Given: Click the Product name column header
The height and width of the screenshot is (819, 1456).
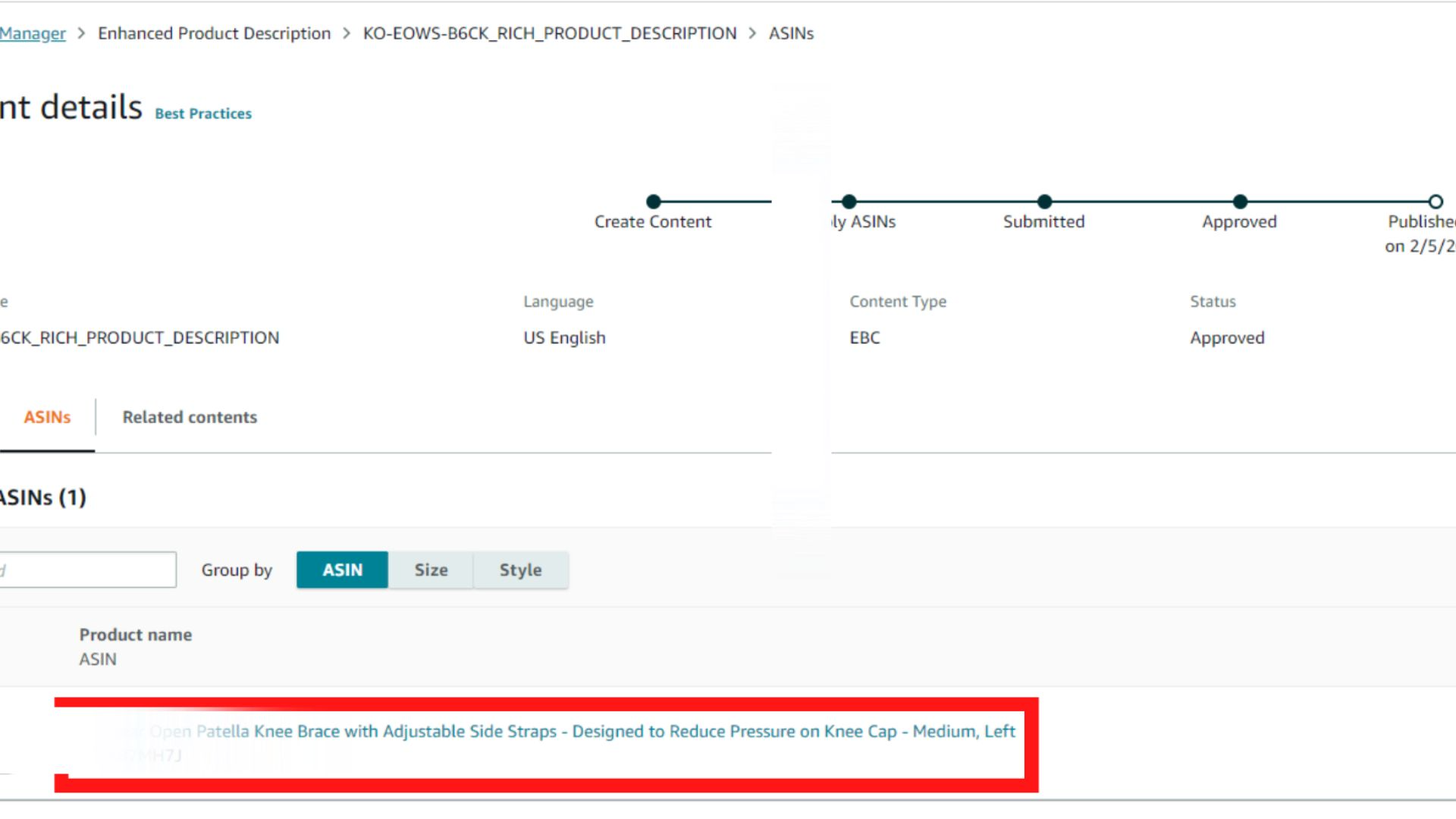Looking at the screenshot, I should point(135,635).
